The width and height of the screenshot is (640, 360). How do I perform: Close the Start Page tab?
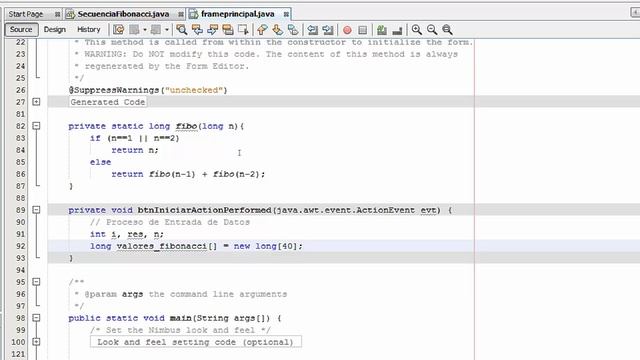[57, 14]
